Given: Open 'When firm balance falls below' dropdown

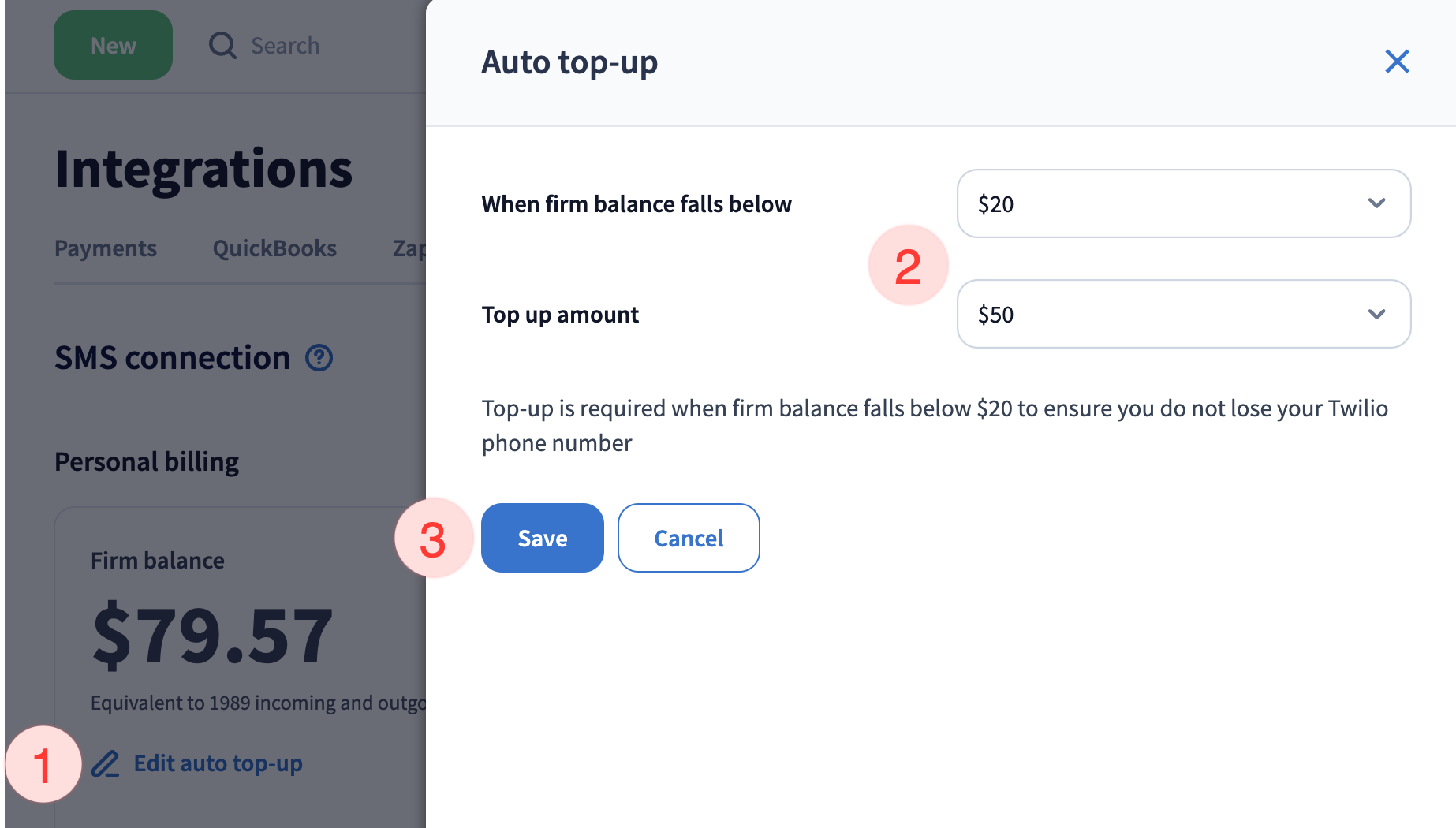Looking at the screenshot, I should pyautogui.click(x=1182, y=203).
